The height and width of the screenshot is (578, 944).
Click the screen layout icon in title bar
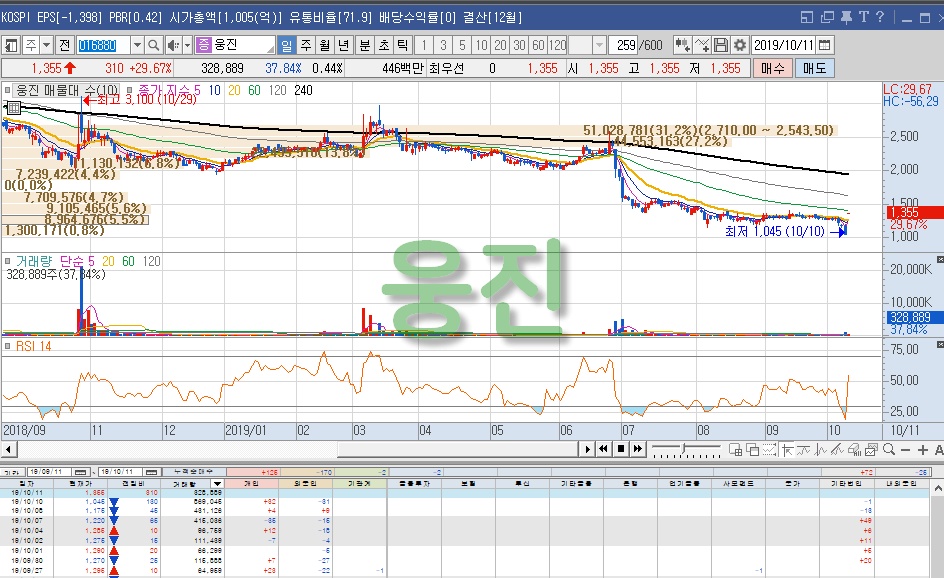[807, 17]
